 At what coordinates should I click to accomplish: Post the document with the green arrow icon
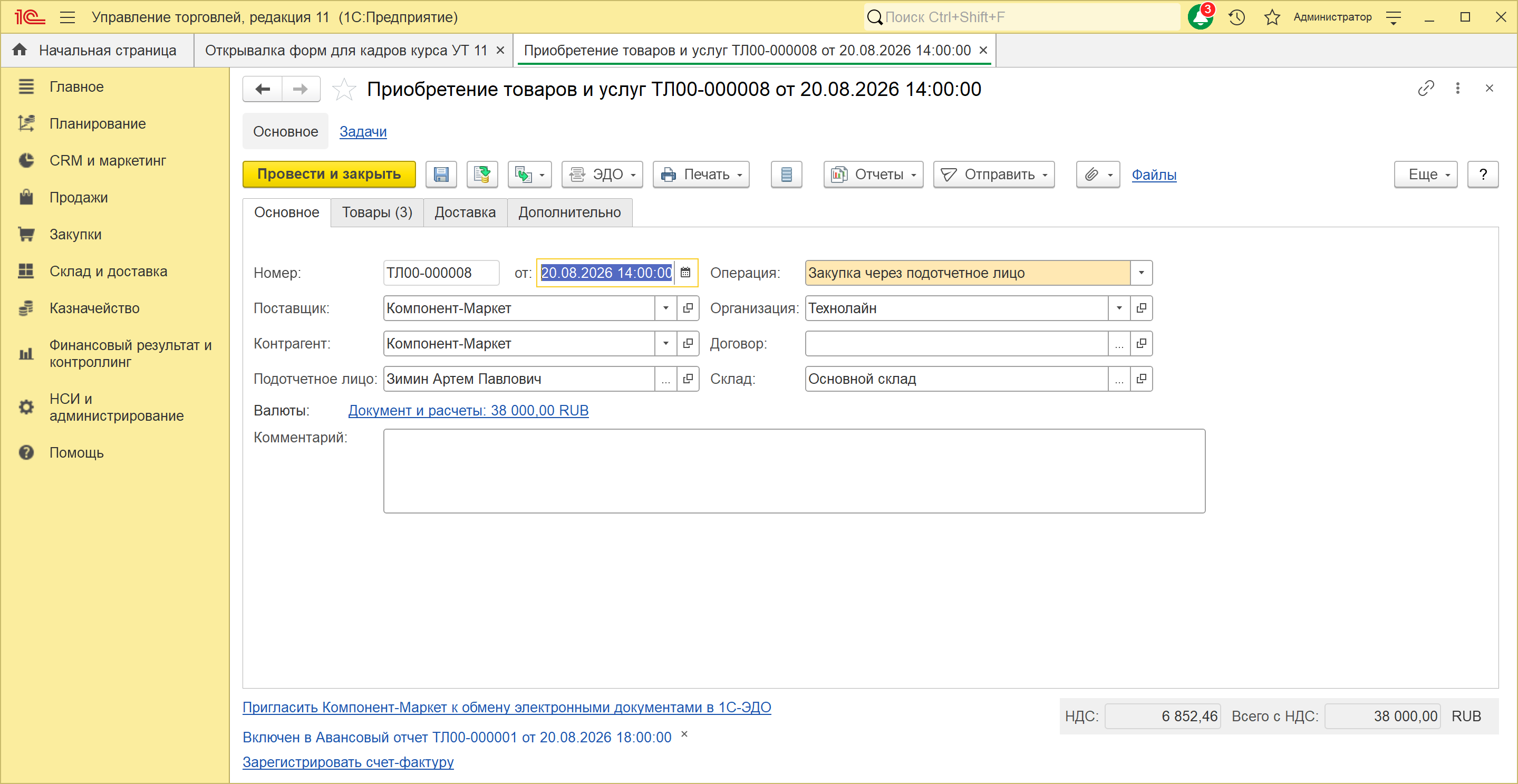pyautogui.click(x=482, y=175)
